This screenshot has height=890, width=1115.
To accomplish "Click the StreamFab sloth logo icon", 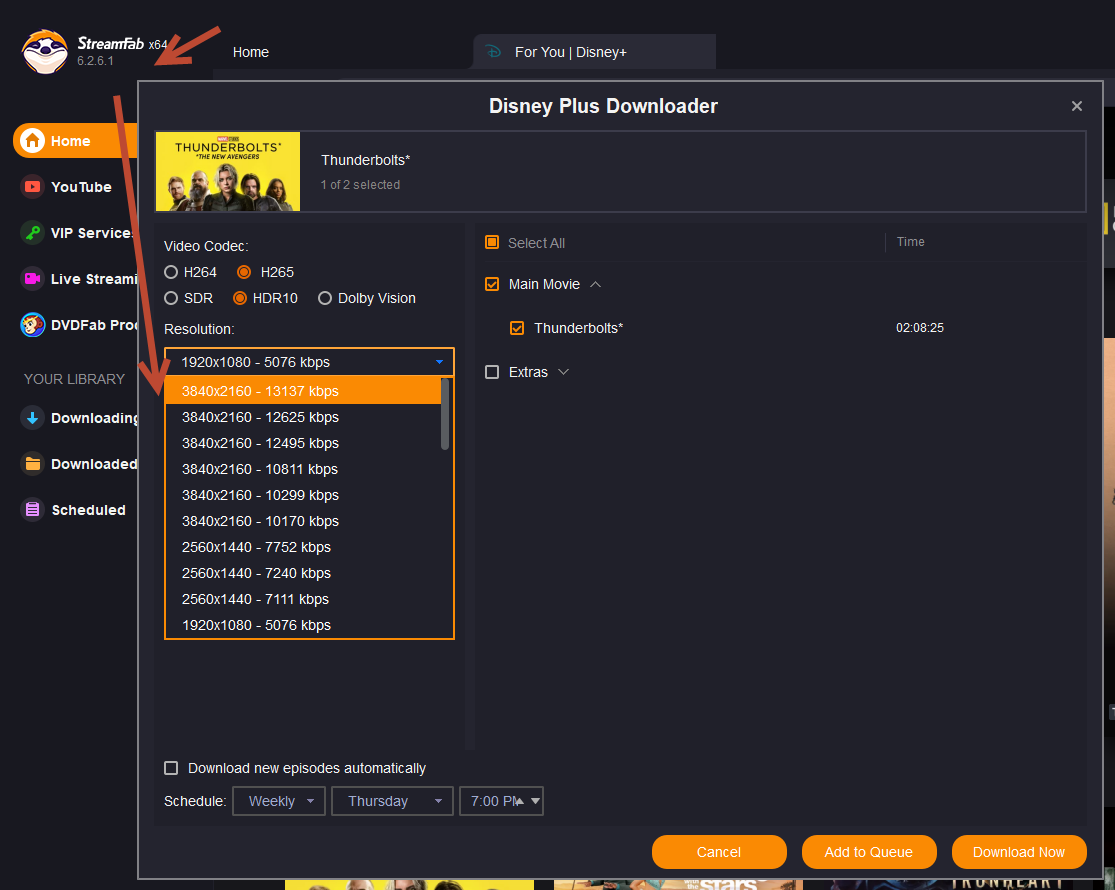I will pyautogui.click(x=45, y=51).
